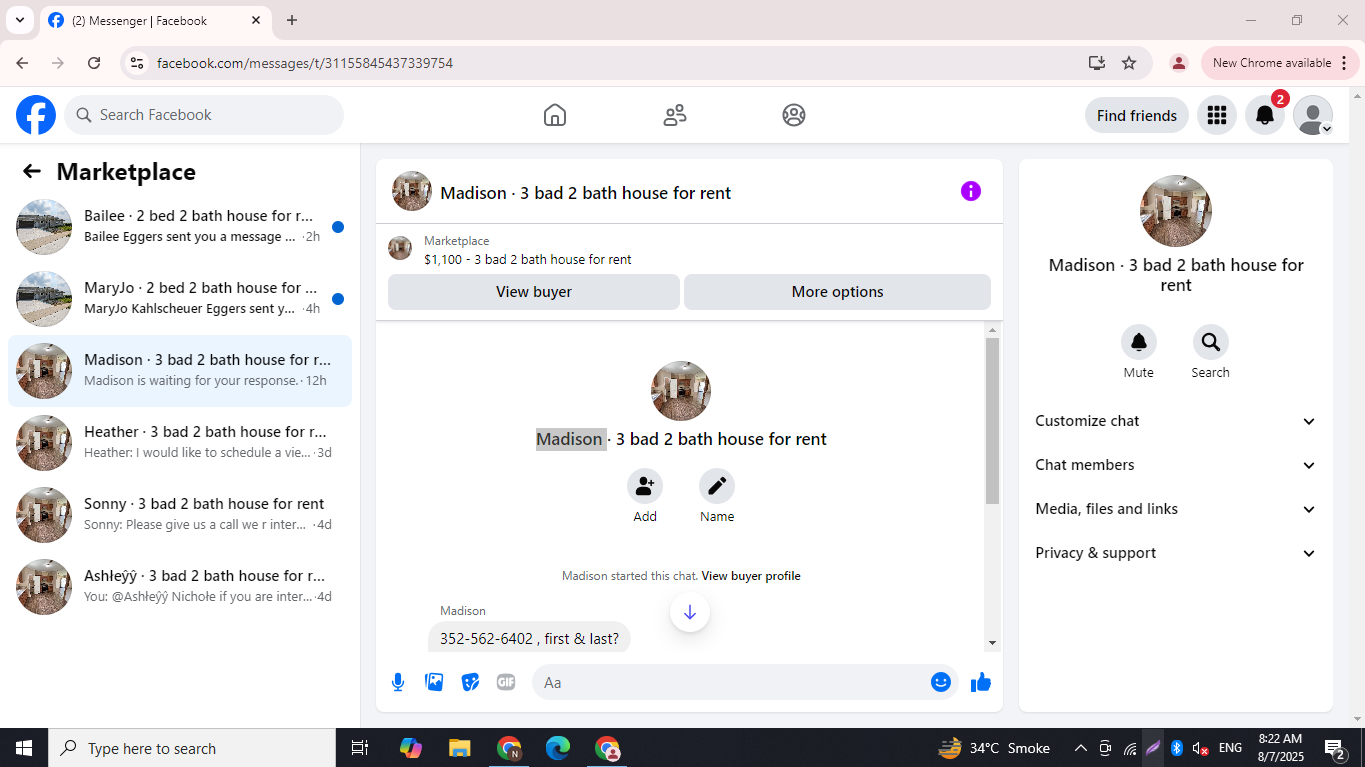Viewport: 1365px width, 767px height.
Task: Show hidden system tray icons
Action: click(1081, 748)
